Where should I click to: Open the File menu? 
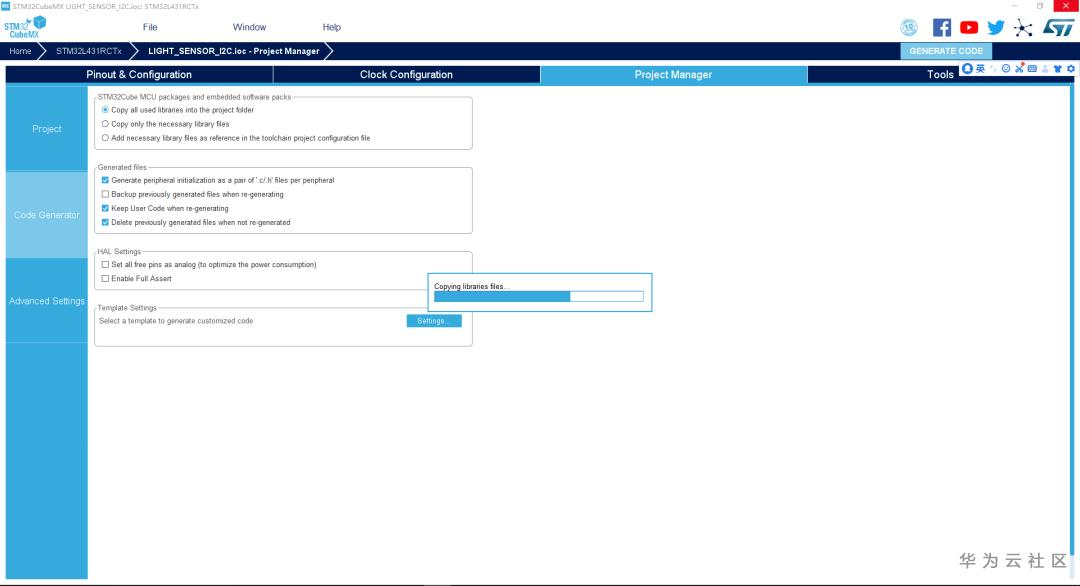coord(150,28)
